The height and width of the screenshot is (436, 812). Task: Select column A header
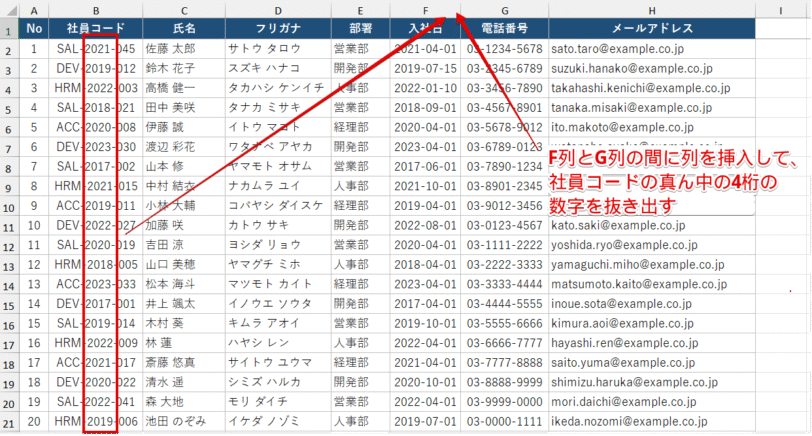coord(34,10)
